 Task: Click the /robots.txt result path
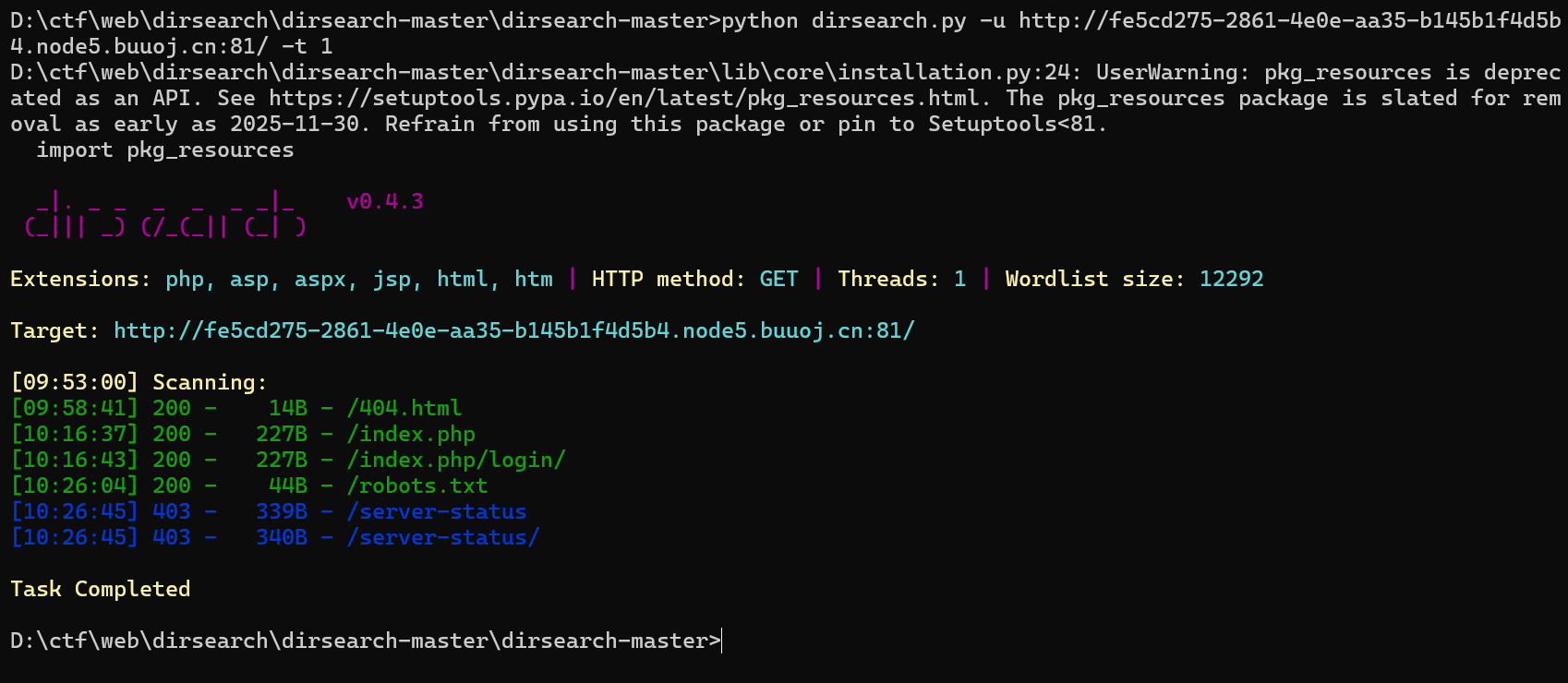point(417,485)
